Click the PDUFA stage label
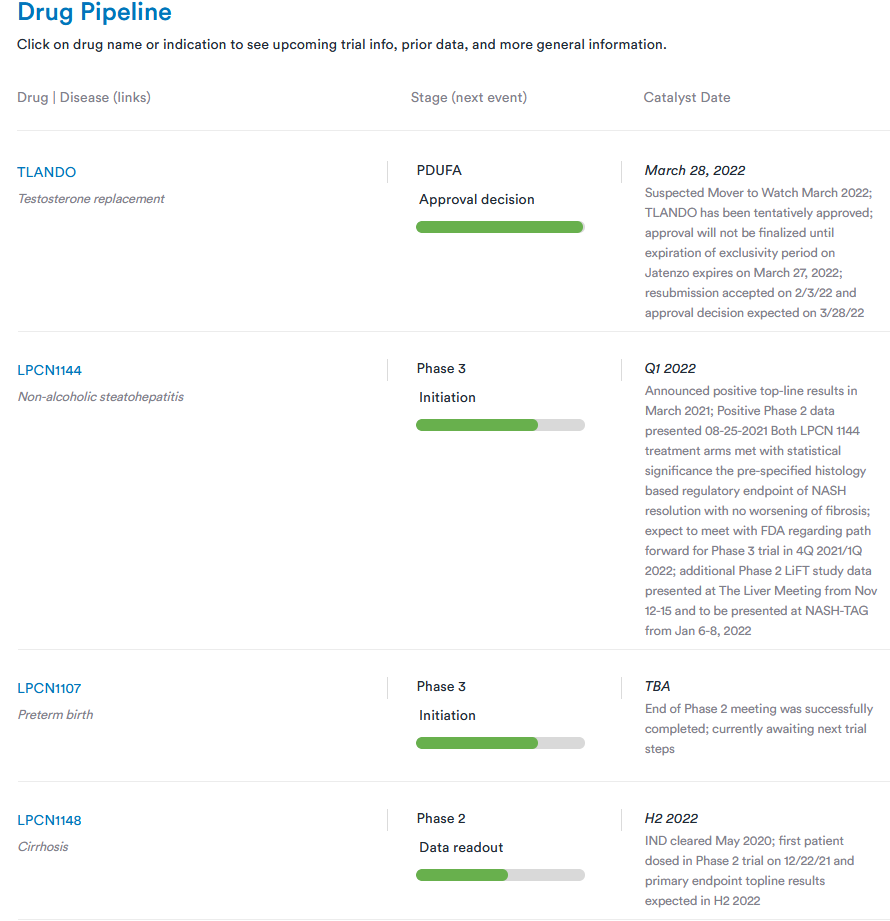Image resolution: width=890 pixels, height=921 pixels. tap(439, 170)
